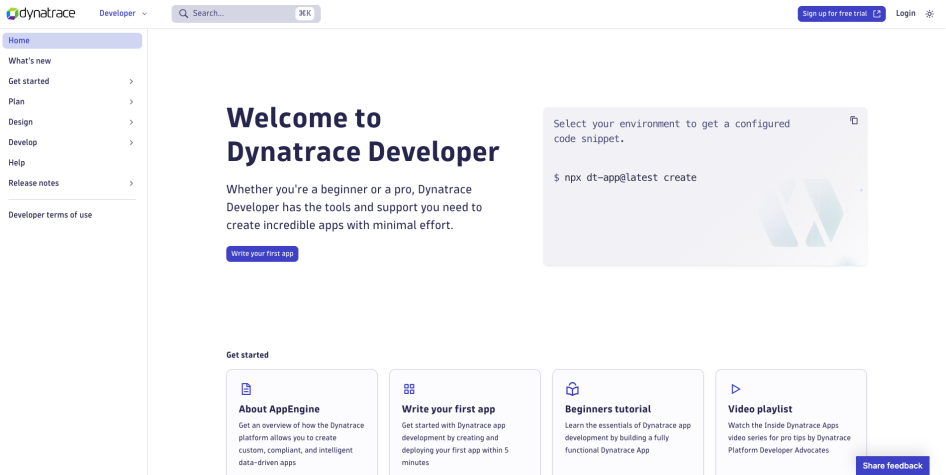Open the Write your first app card title
The height and width of the screenshot is (475, 946).
[448, 409]
